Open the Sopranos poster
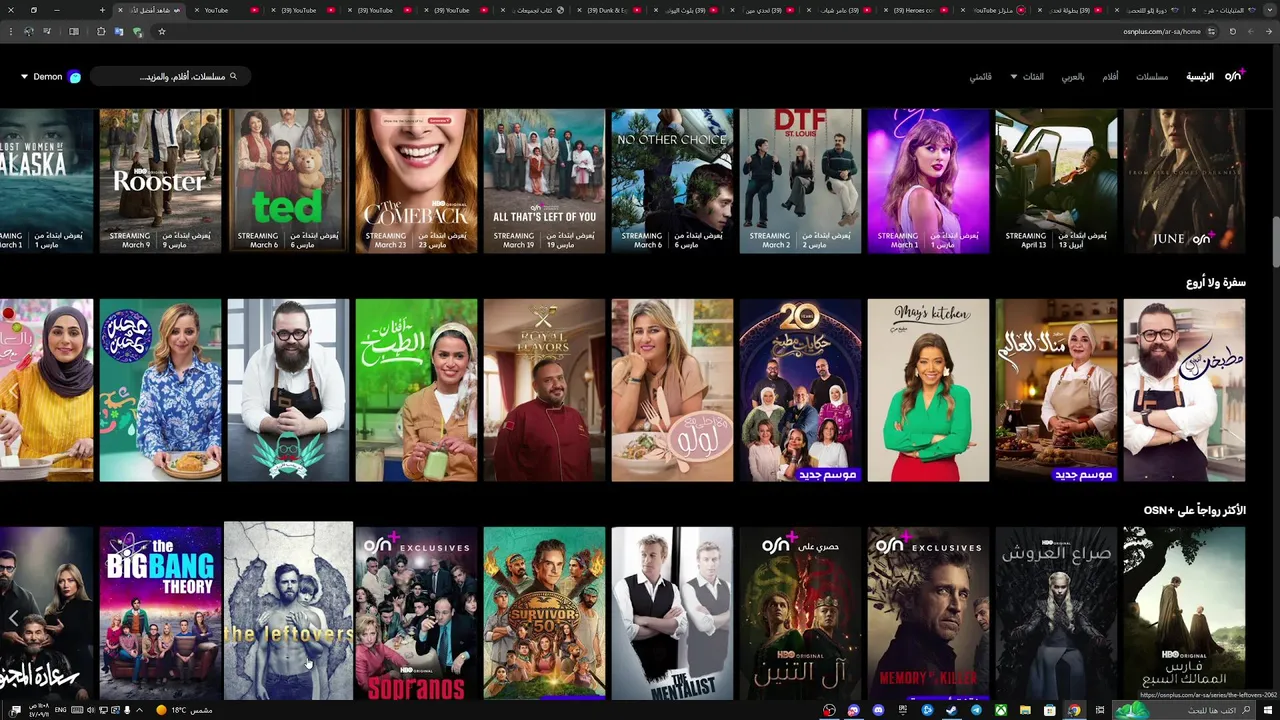Screen dimensions: 1280x720 [416, 613]
